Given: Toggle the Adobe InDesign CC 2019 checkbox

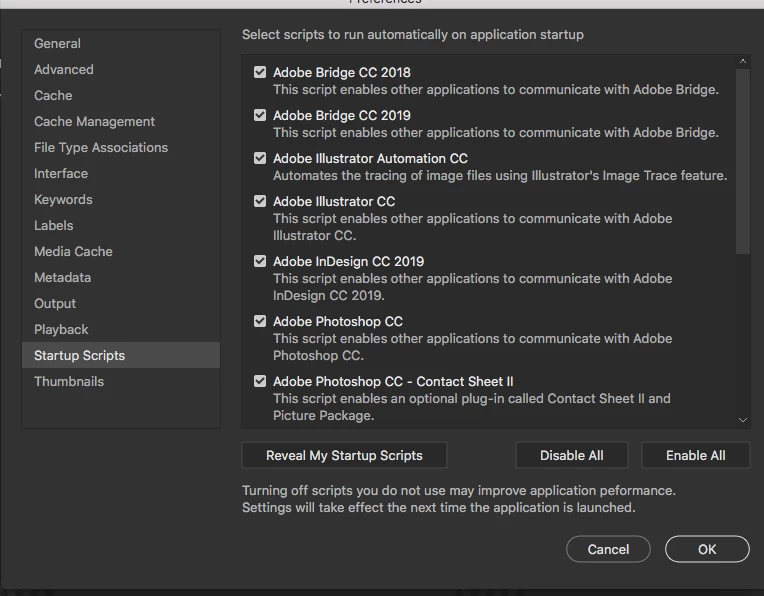Looking at the screenshot, I should coord(260,261).
